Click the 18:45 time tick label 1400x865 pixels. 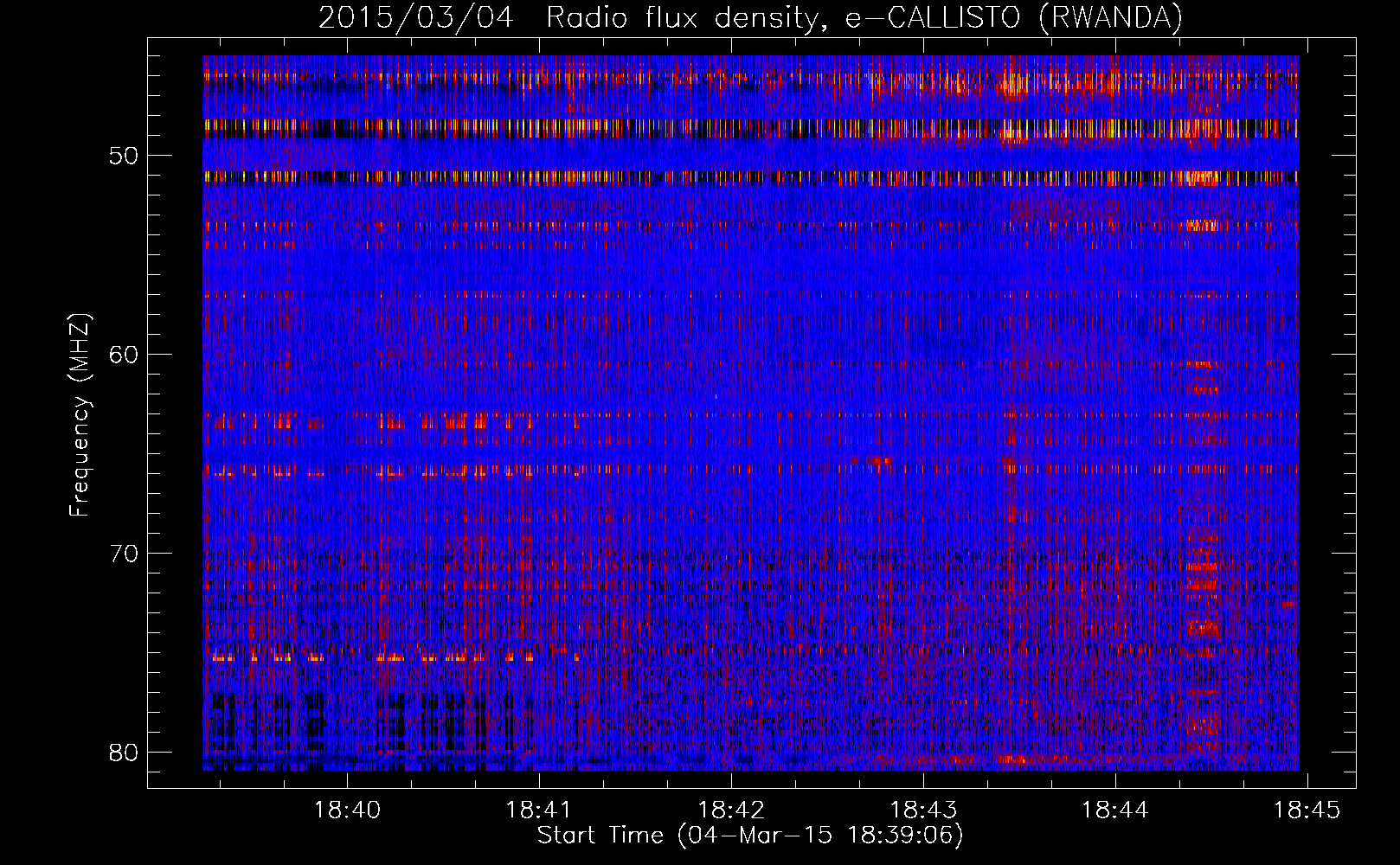pos(1307,810)
